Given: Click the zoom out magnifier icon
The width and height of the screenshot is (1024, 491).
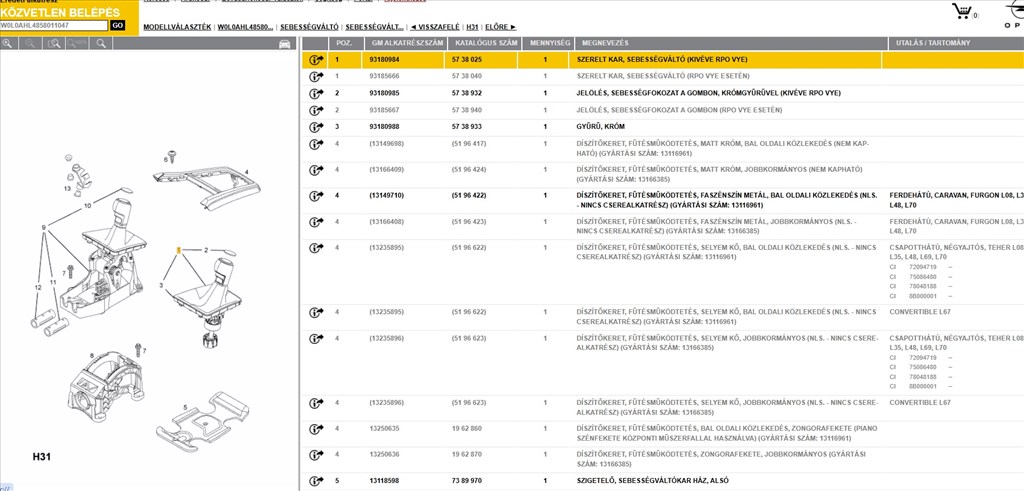Looking at the screenshot, I should (32, 44).
